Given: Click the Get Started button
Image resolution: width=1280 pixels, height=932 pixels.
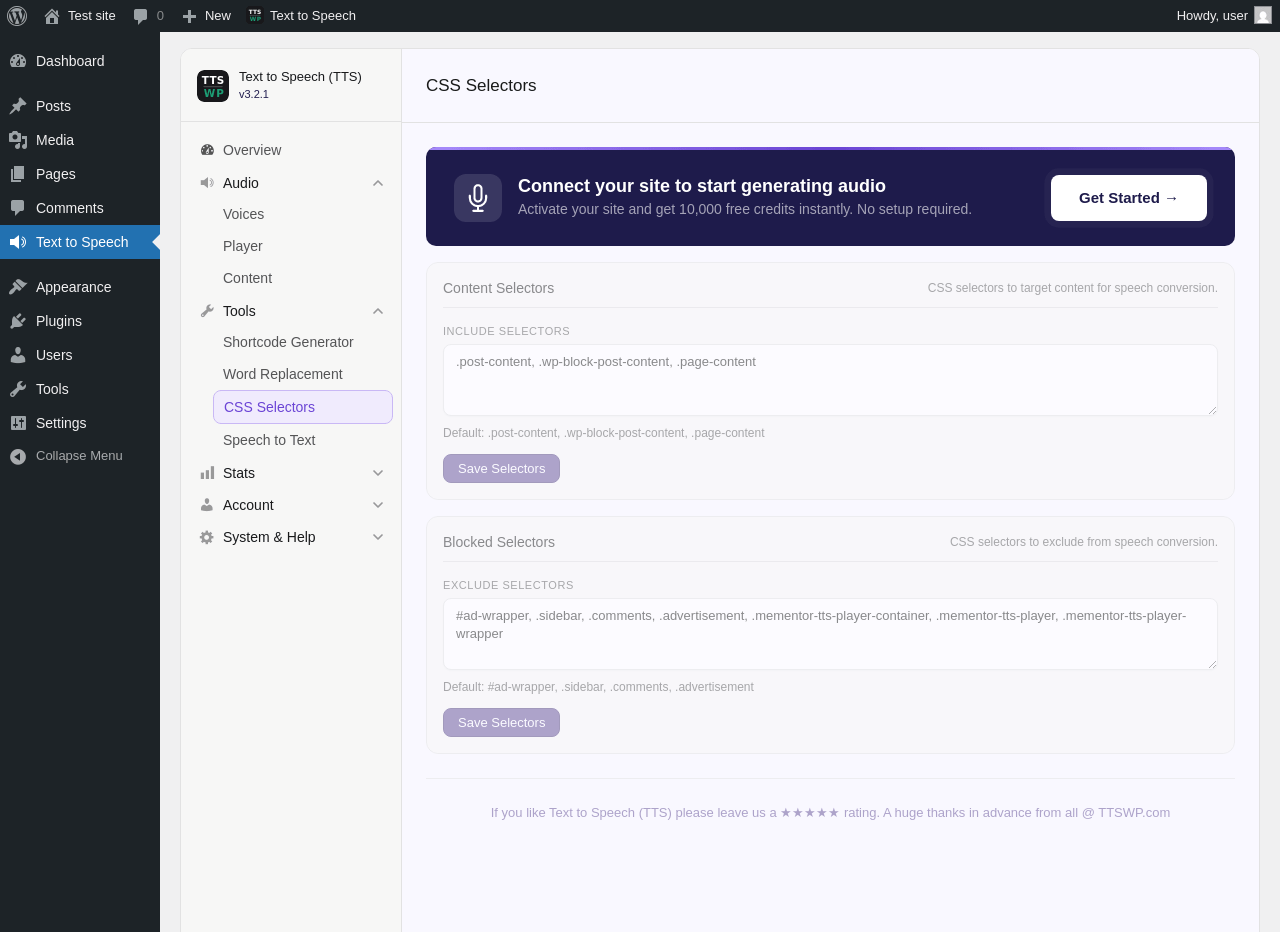Looking at the screenshot, I should coord(1129,198).
